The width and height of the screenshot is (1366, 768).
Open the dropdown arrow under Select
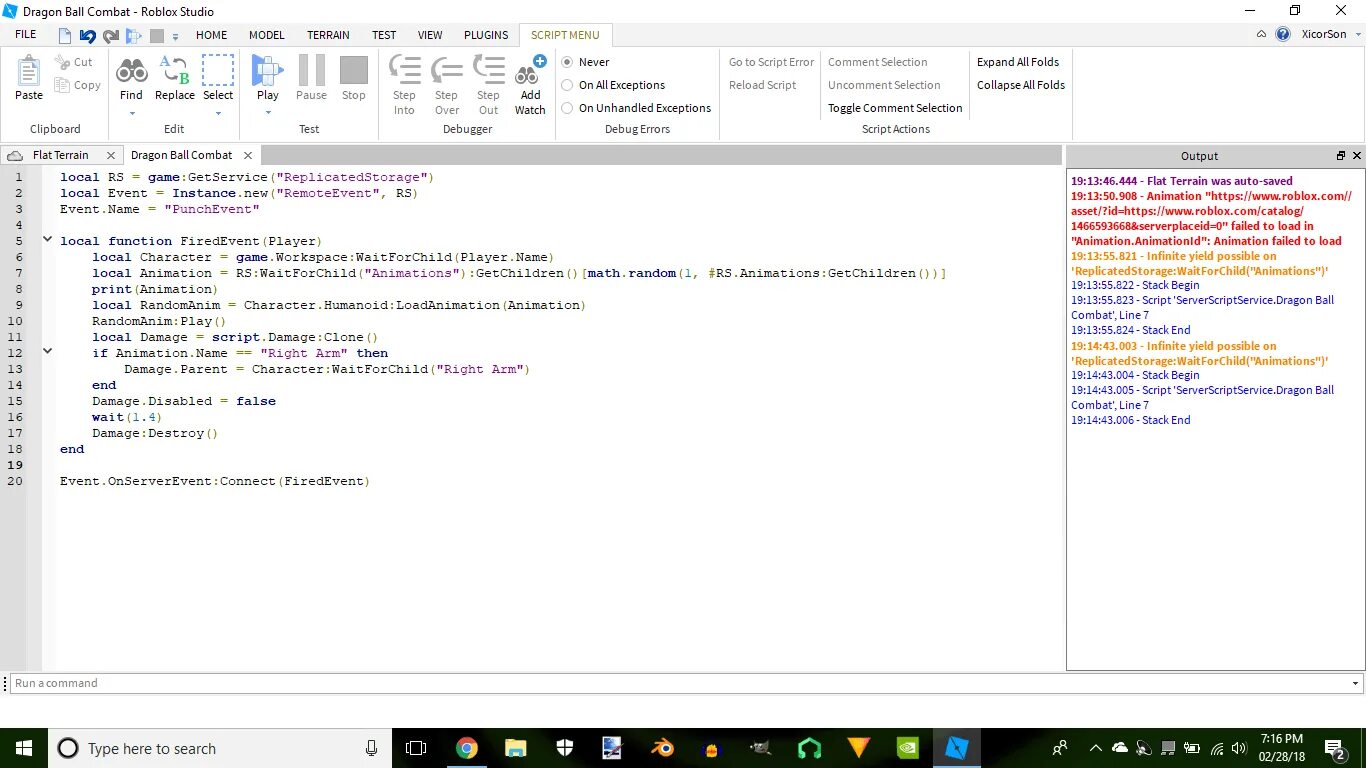click(218, 113)
